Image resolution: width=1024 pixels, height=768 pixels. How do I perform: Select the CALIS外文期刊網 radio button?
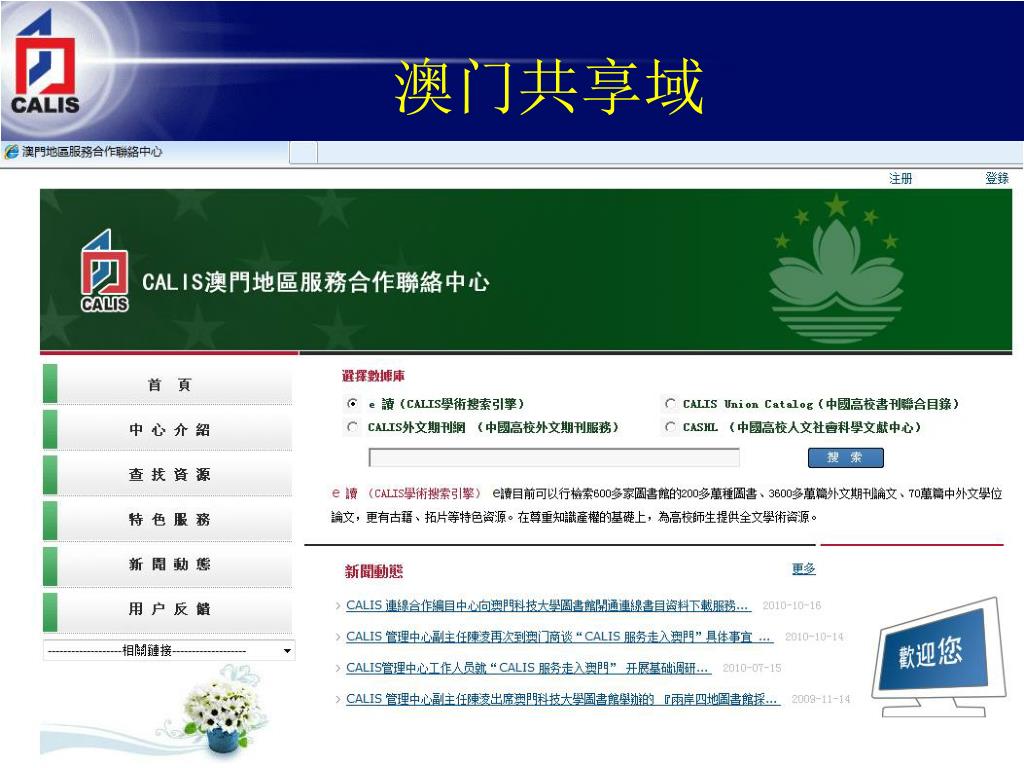coord(353,427)
